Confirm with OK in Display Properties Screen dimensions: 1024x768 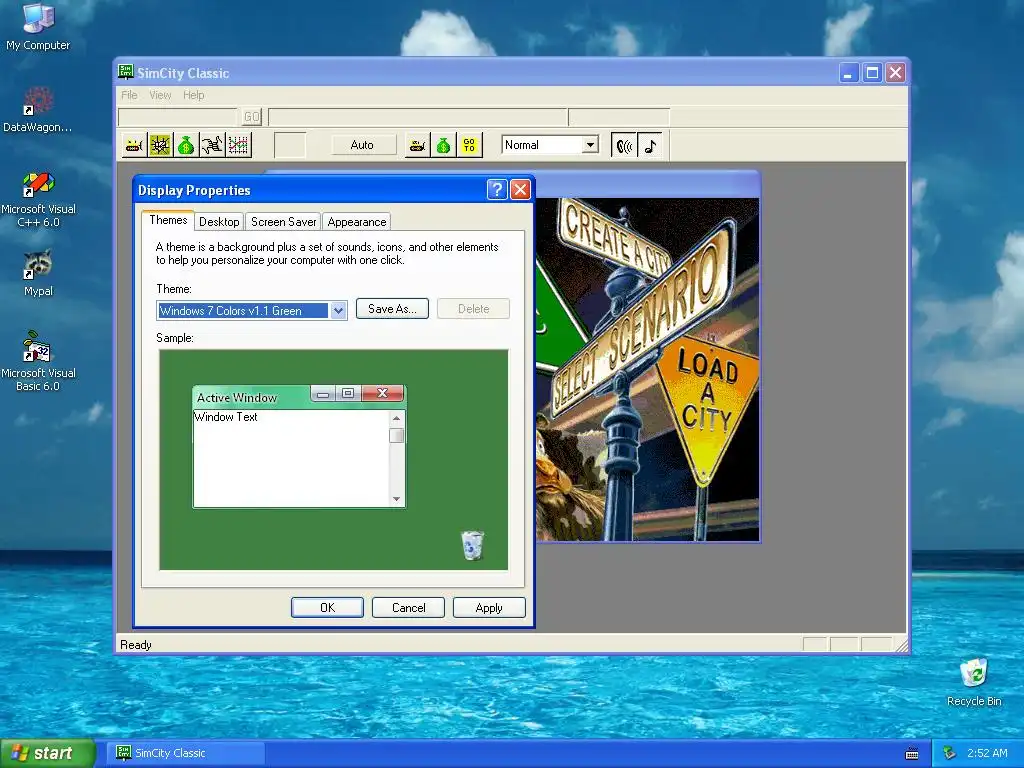pyautogui.click(x=327, y=607)
